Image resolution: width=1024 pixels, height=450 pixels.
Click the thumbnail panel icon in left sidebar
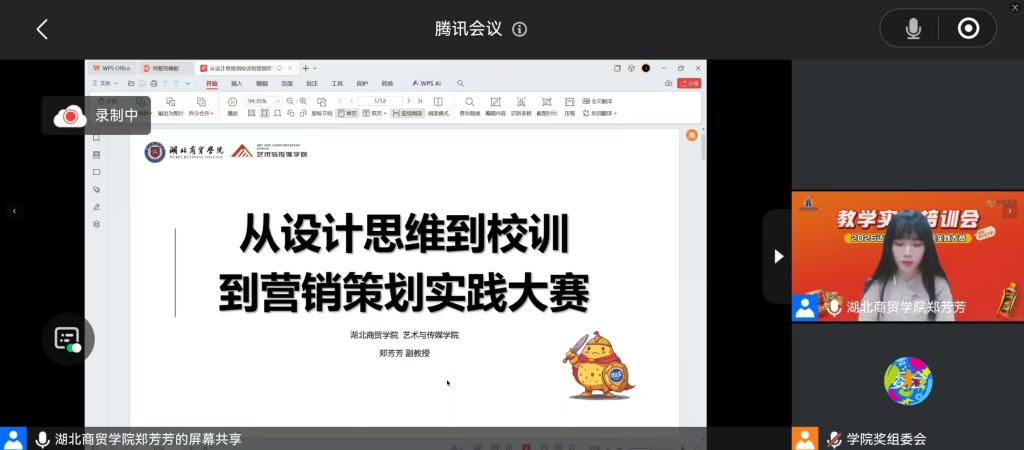click(97, 155)
